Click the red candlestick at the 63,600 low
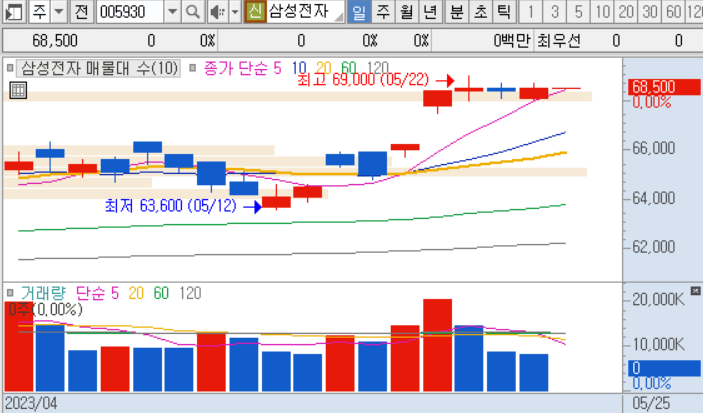 pos(276,201)
